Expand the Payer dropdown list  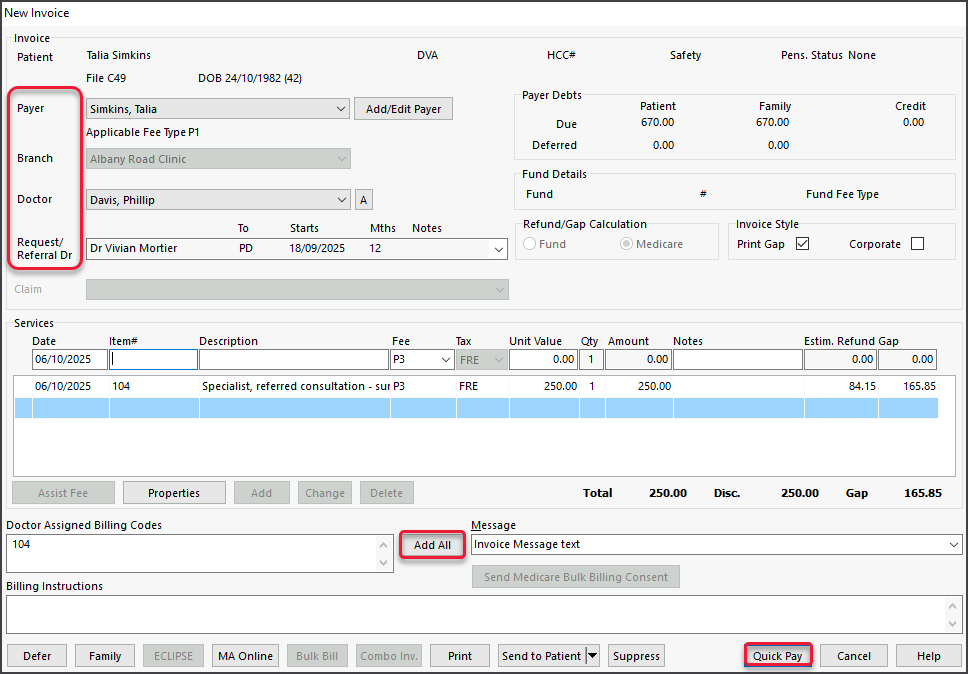click(x=338, y=109)
